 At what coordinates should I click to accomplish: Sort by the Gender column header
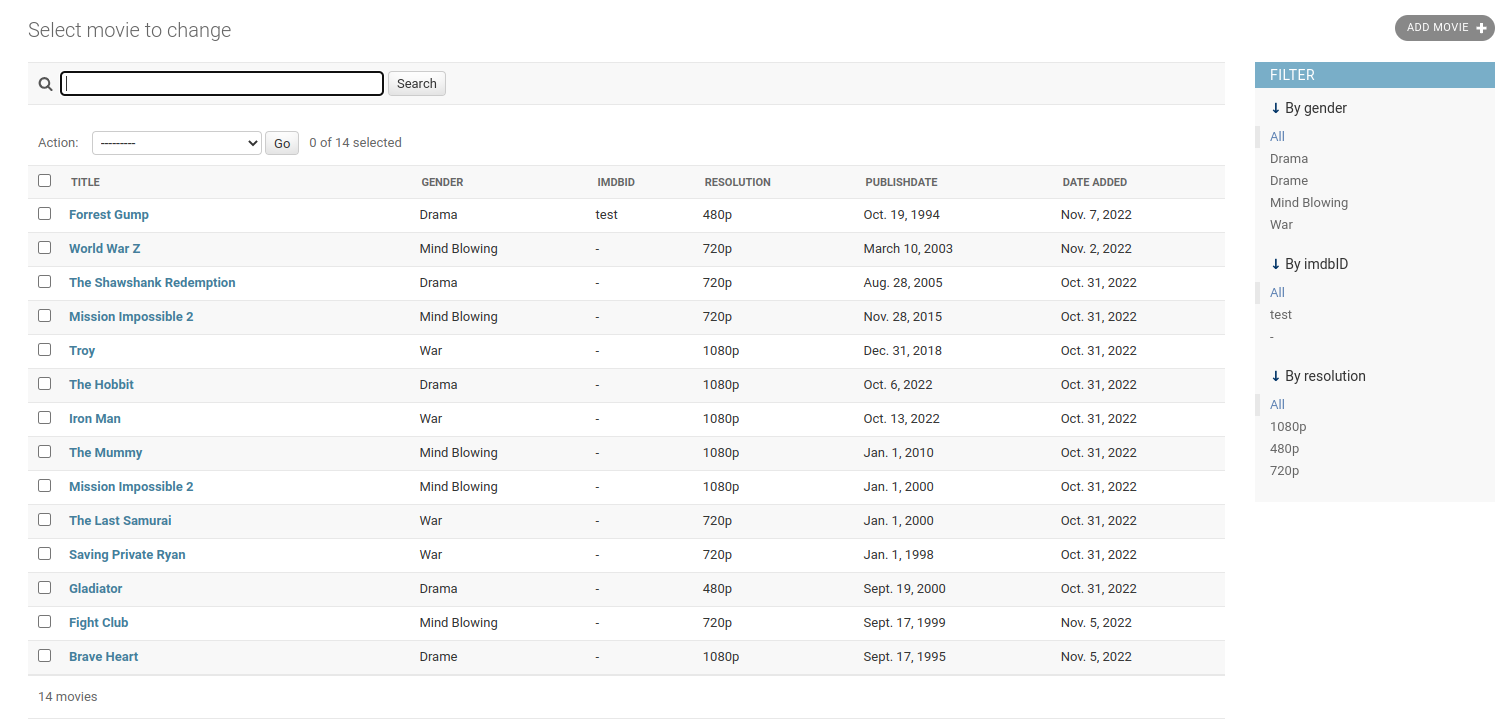coord(442,182)
